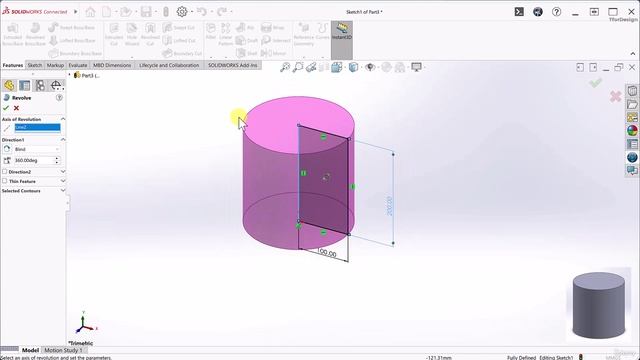Switch to the Markup tab
Screen dimensions: 640x360
click(55, 65)
